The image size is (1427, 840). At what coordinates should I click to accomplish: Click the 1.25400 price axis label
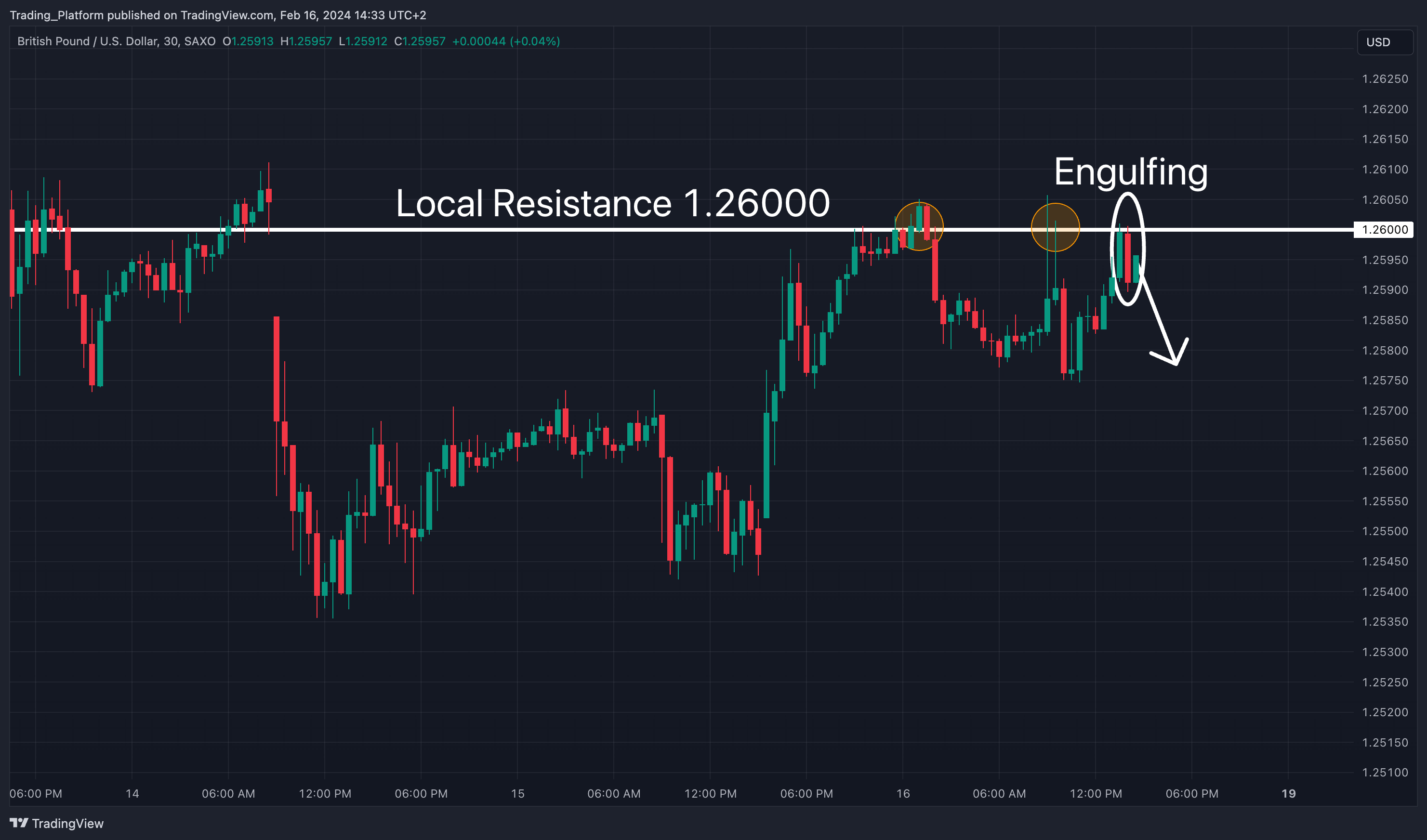click(x=1385, y=591)
